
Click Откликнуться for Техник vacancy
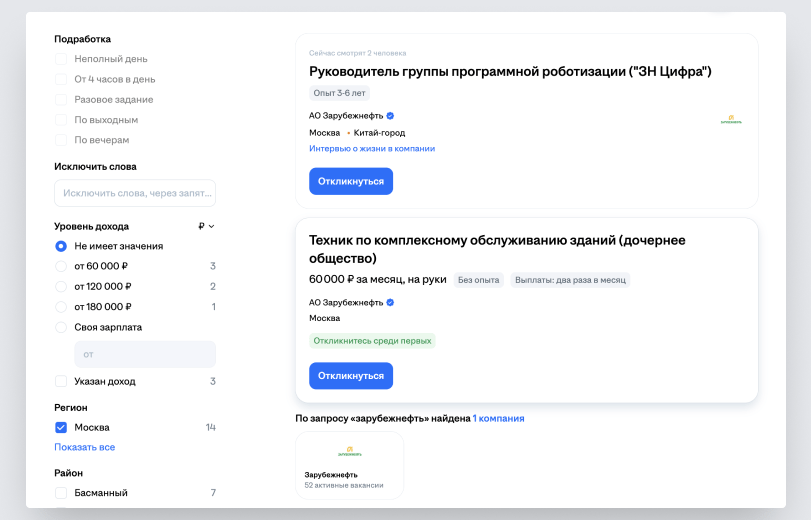point(351,376)
